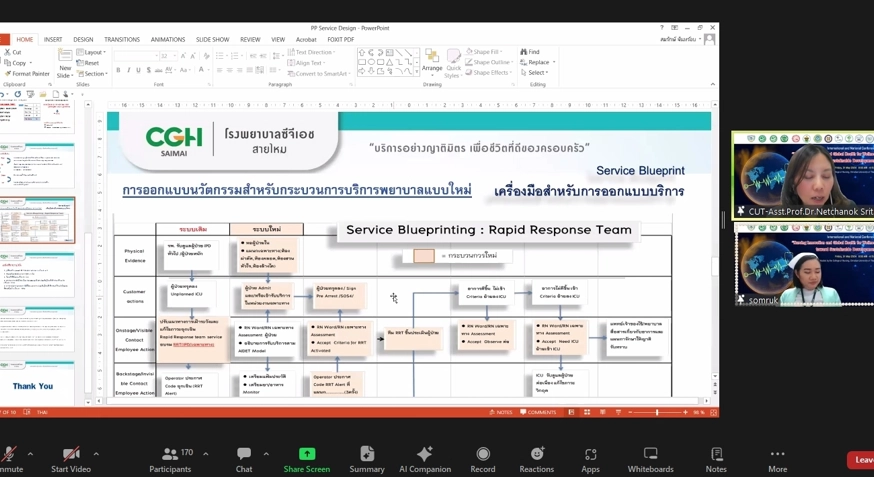The image size is (874, 477).
Task: Select CUT-Asst.Prof.Dr.Netchanok video tile
Action: (x=803, y=176)
